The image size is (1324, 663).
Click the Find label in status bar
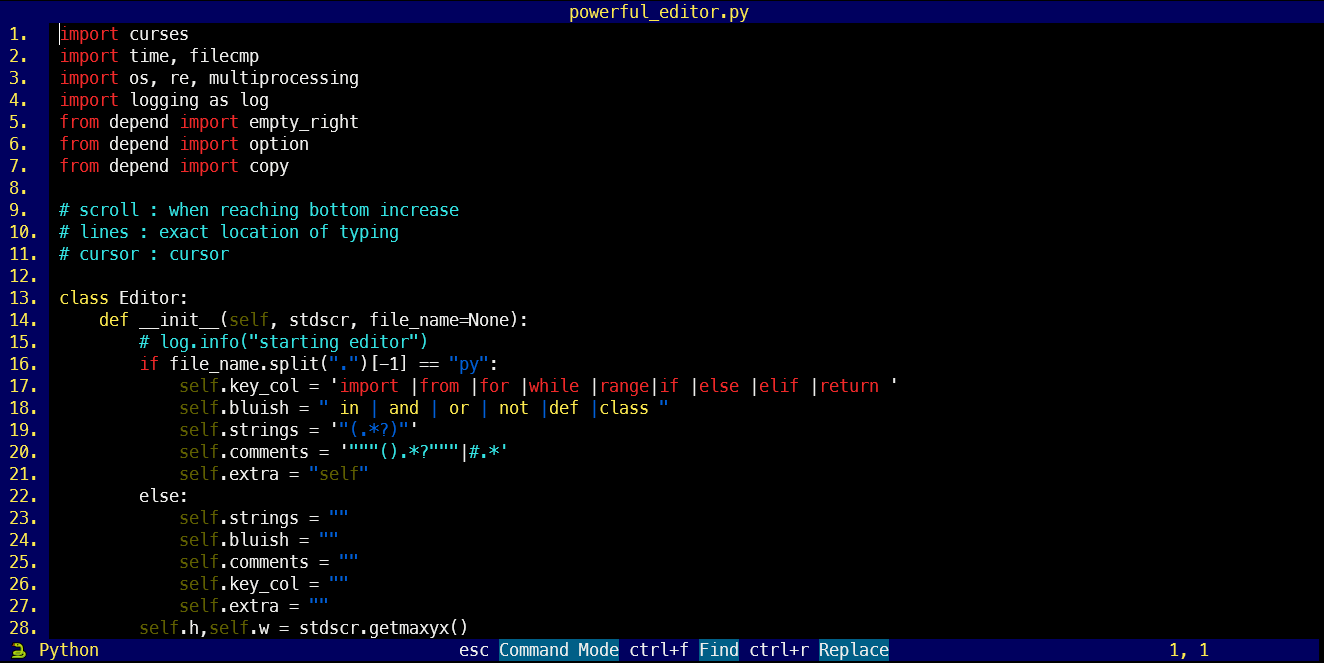(x=719, y=650)
